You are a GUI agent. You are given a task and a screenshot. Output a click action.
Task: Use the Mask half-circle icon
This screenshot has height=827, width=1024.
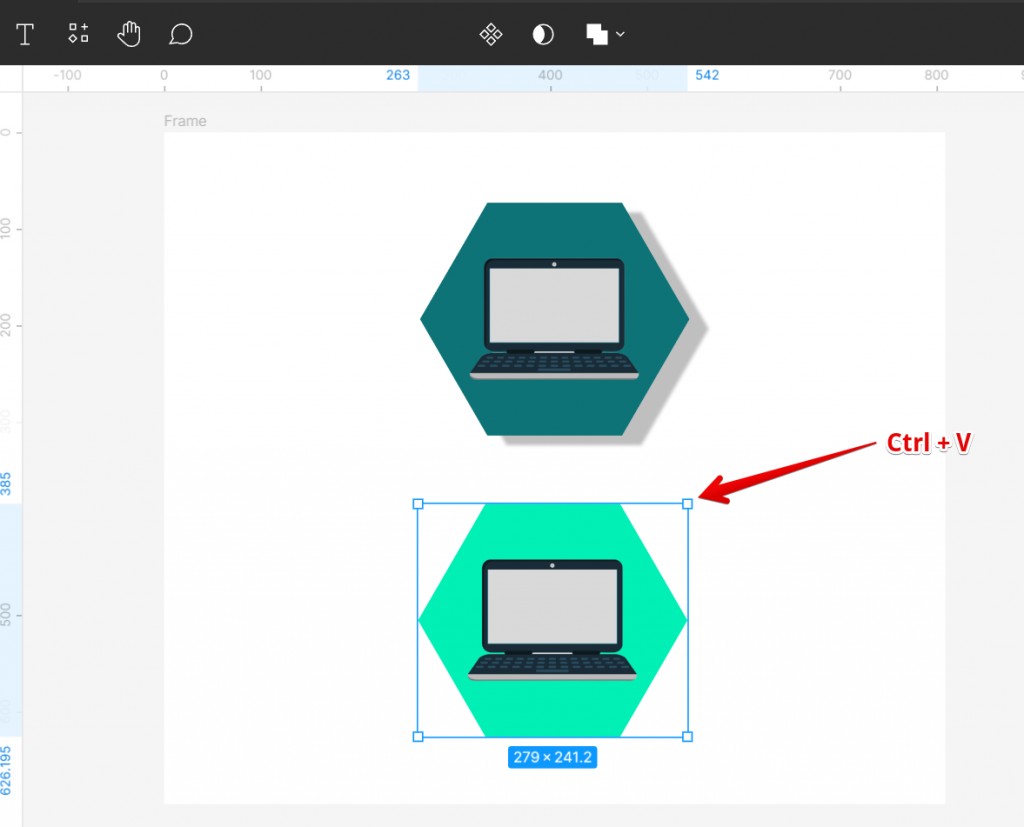(x=543, y=34)
